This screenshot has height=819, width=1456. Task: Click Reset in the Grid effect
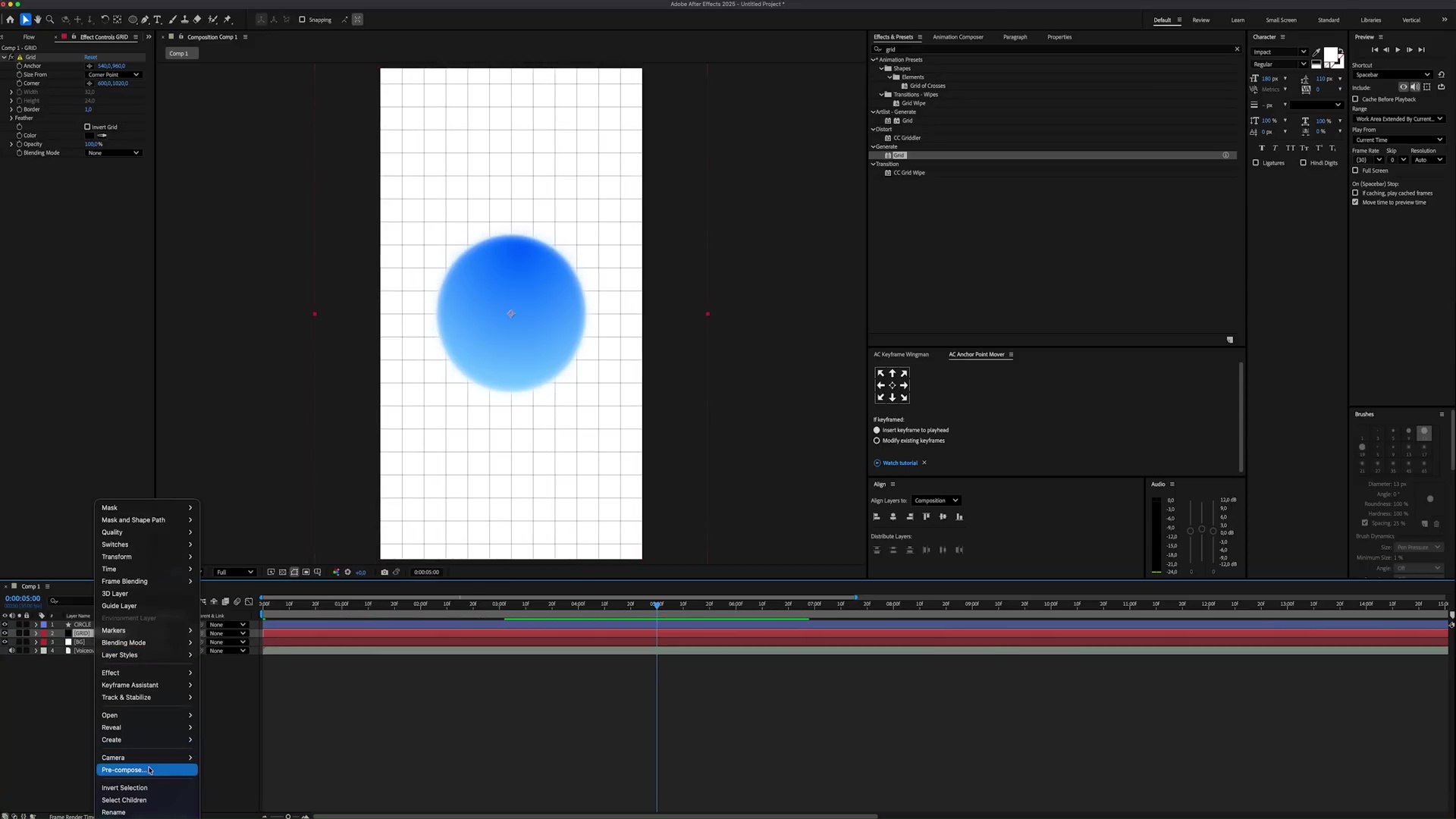click(x=90, y=57)
